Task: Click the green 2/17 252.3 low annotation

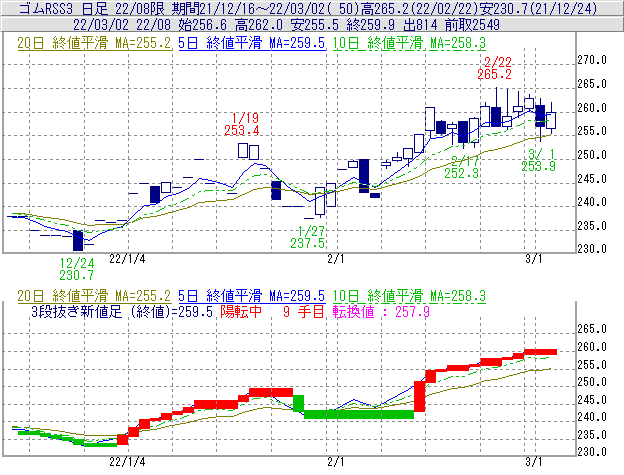Action: 462,167
